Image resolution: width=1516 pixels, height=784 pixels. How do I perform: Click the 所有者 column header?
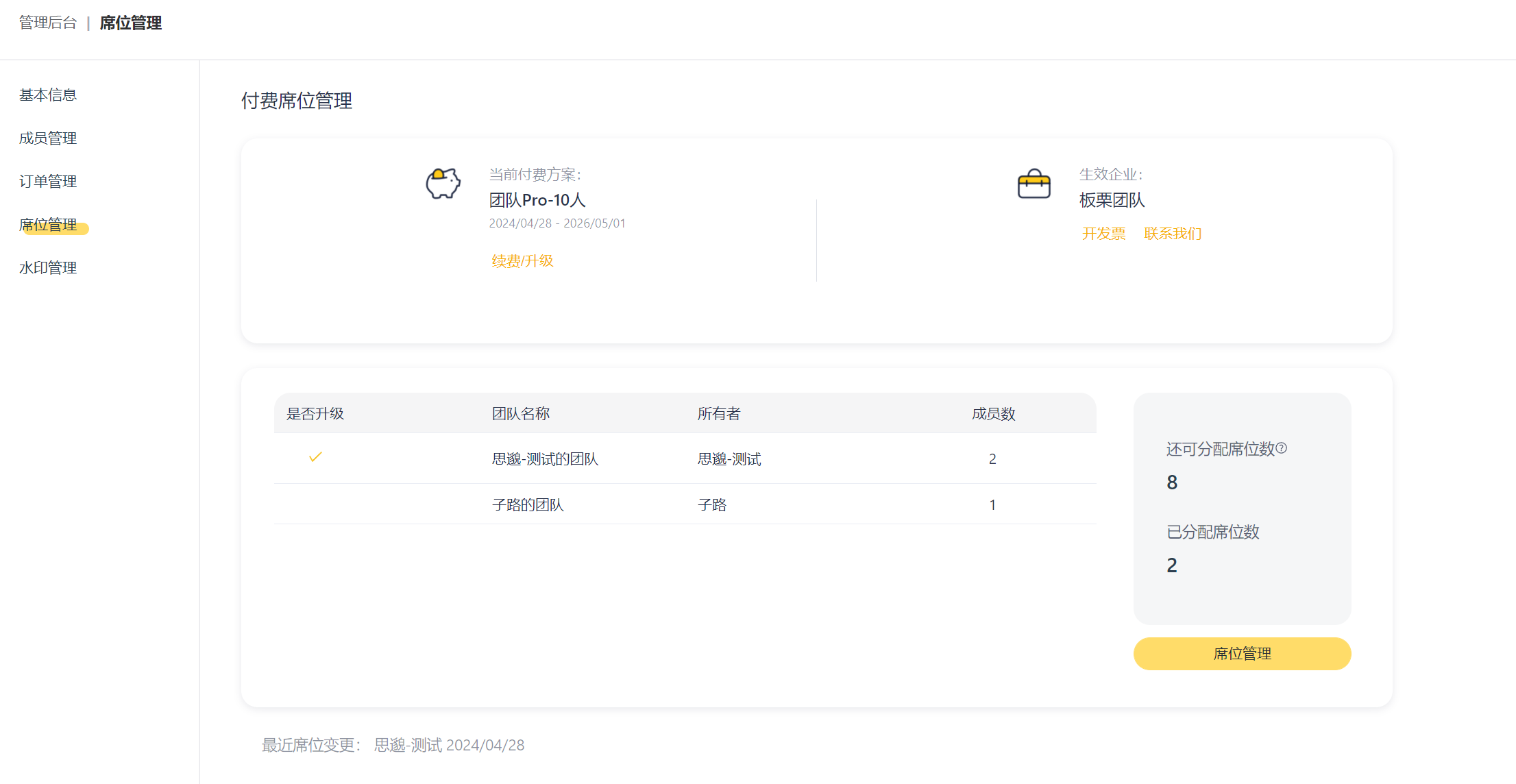click(x=719, y=414)
